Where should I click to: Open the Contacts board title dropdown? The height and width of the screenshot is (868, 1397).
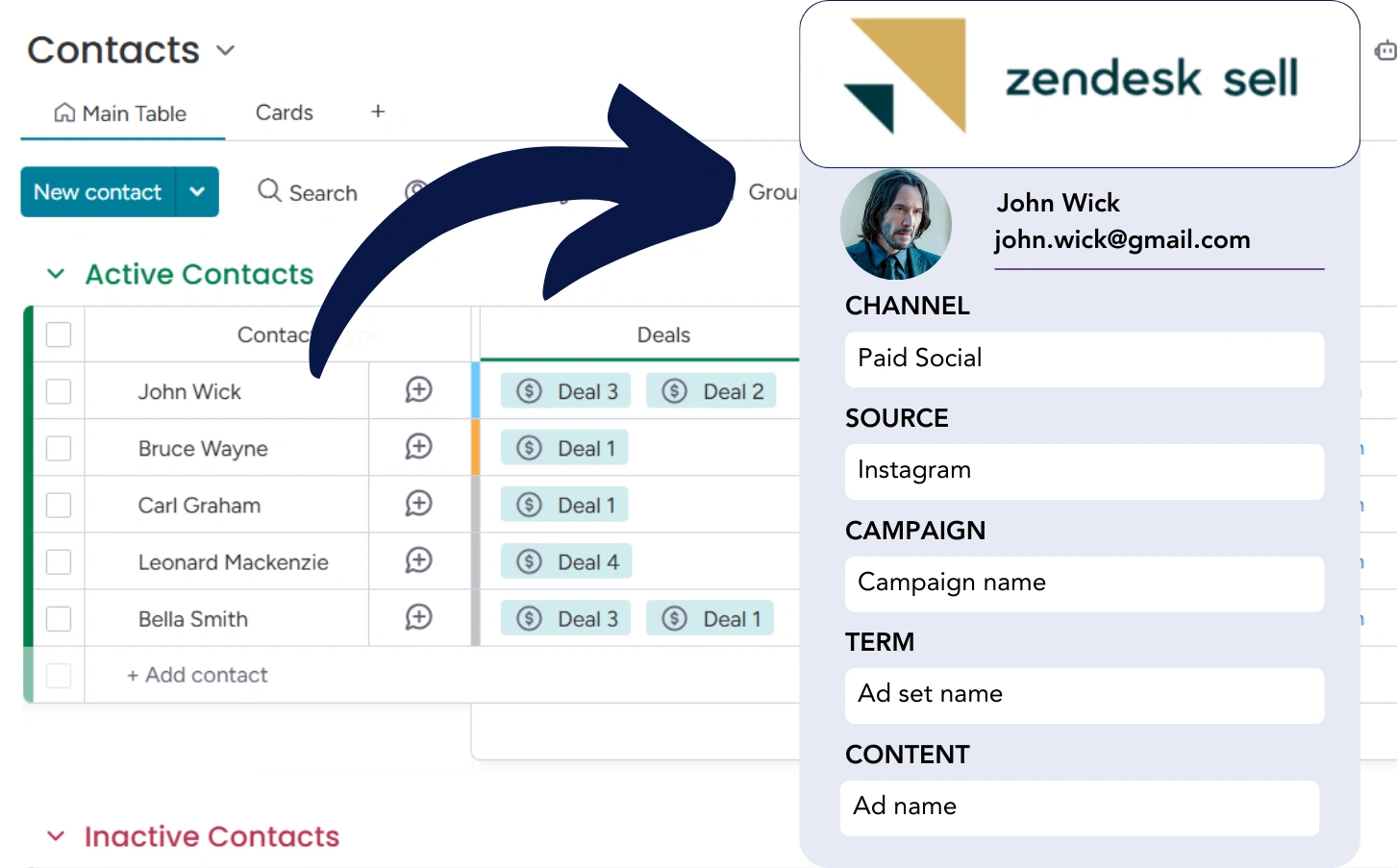225,50
